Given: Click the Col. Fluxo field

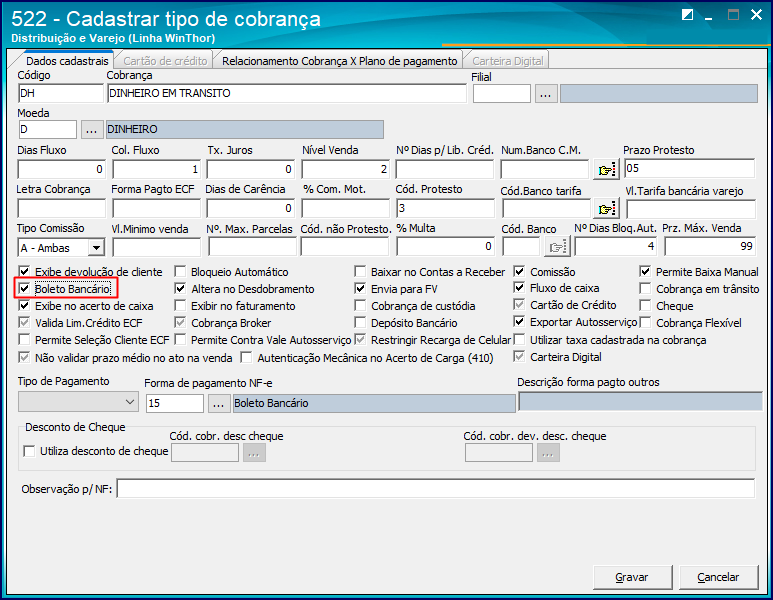Looking at the screenshot, I should click(x=156, y=169).
